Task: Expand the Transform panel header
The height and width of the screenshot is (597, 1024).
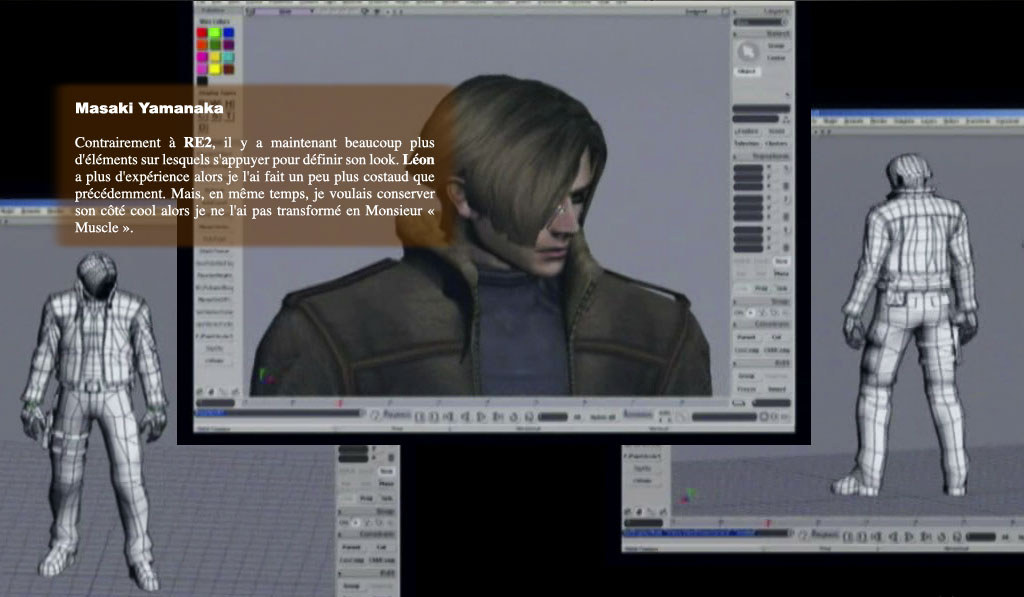Action: click(x=771, y=157)
